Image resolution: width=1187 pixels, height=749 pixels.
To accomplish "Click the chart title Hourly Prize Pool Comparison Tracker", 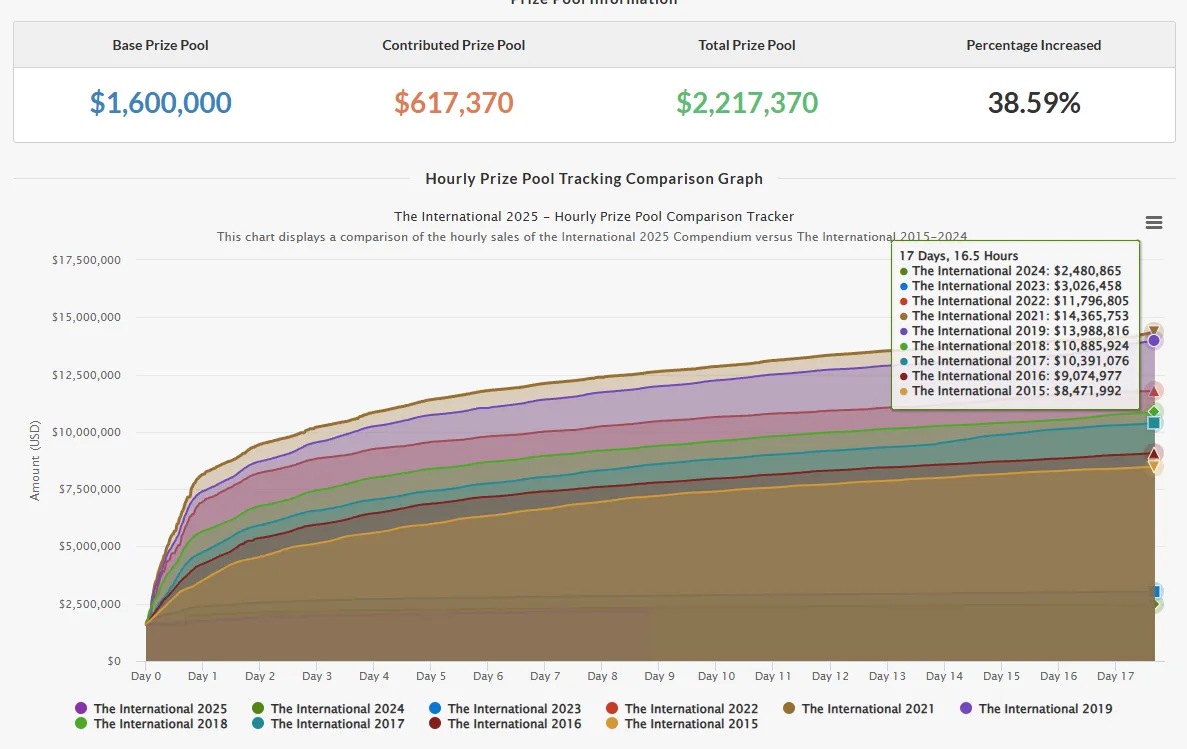I will click(x=594, y=217).
